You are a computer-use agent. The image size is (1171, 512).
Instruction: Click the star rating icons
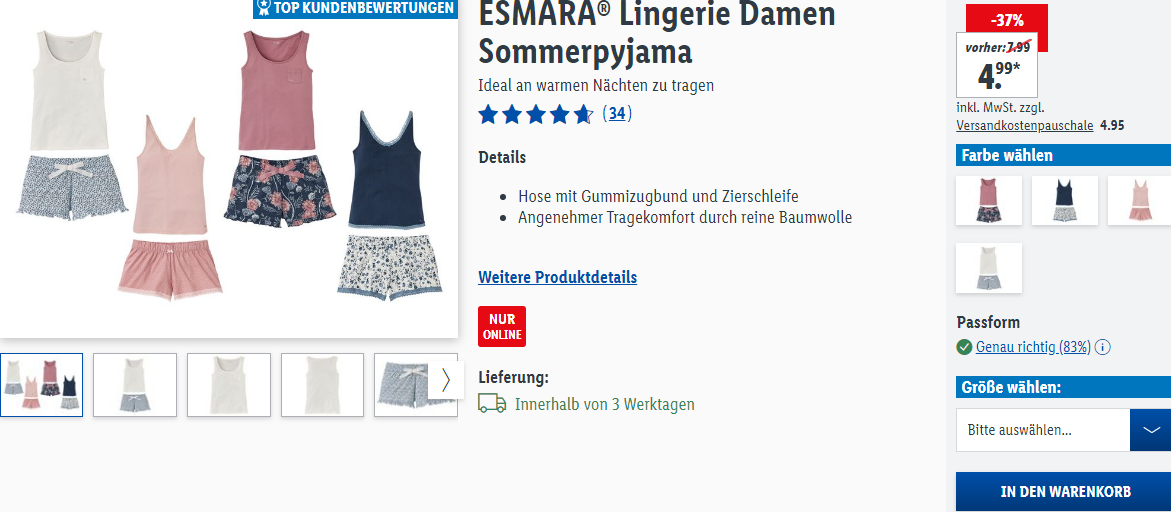pos(535,114)
